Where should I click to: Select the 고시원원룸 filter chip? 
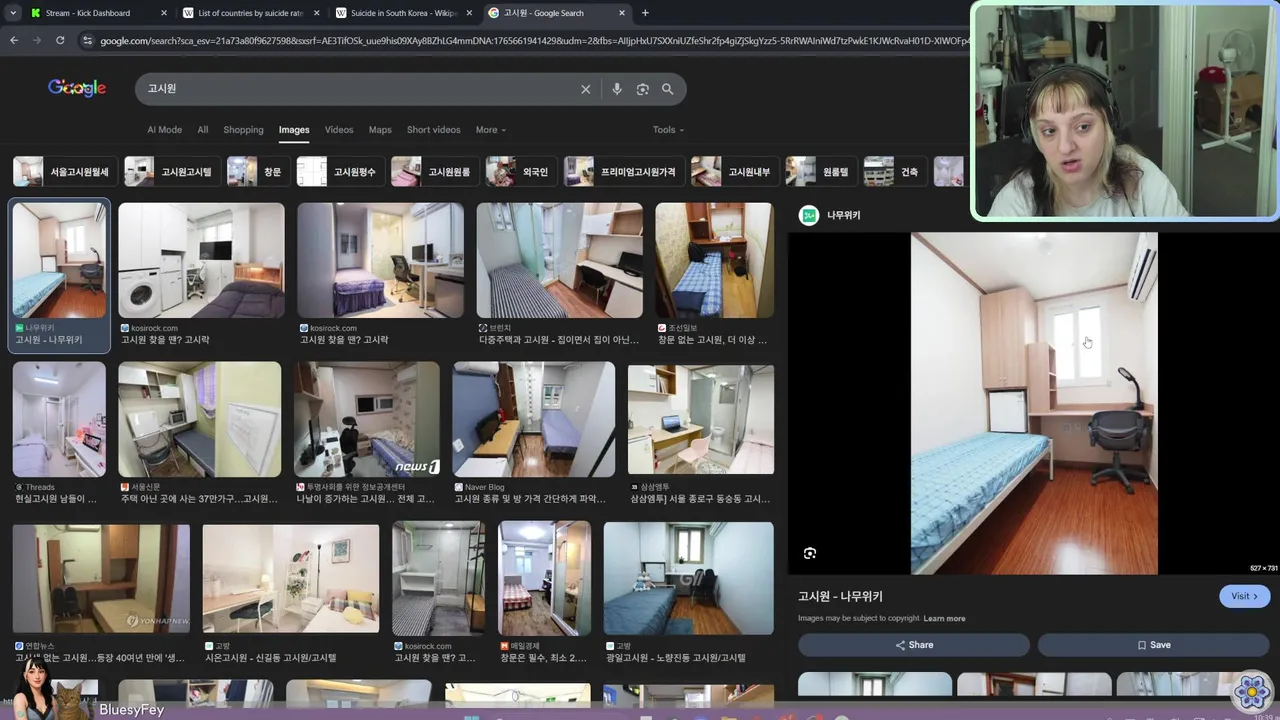point(433,172)
